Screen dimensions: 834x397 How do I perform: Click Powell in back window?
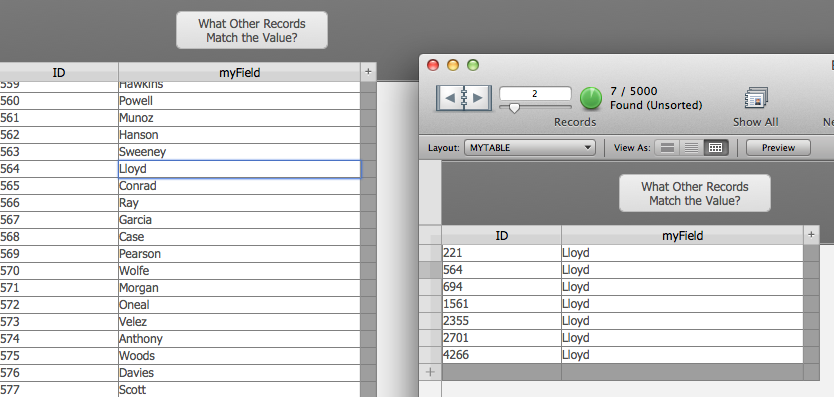click(239, 101)
